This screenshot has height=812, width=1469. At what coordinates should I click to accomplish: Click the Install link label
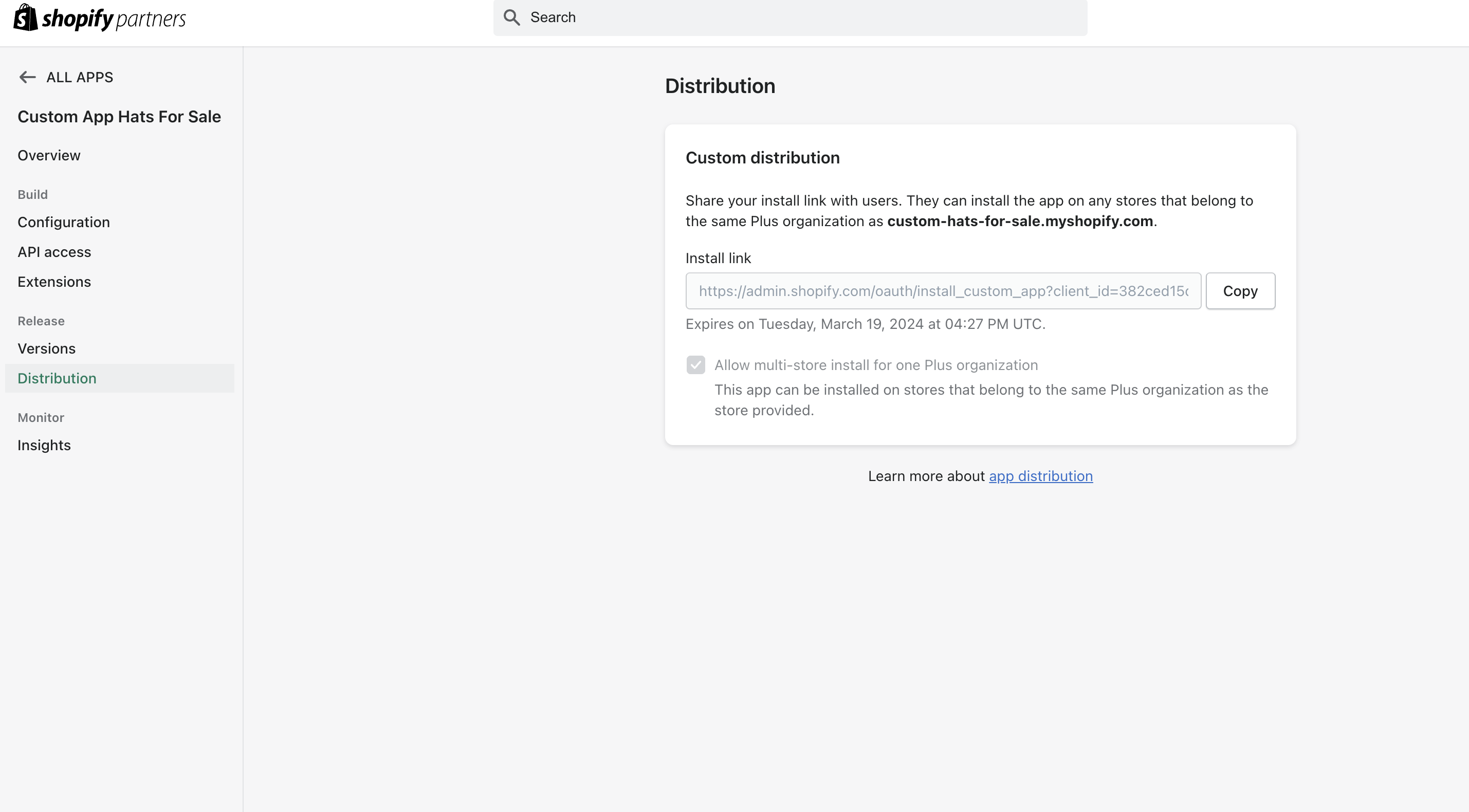pyautogui.click(x=718, y=259)
